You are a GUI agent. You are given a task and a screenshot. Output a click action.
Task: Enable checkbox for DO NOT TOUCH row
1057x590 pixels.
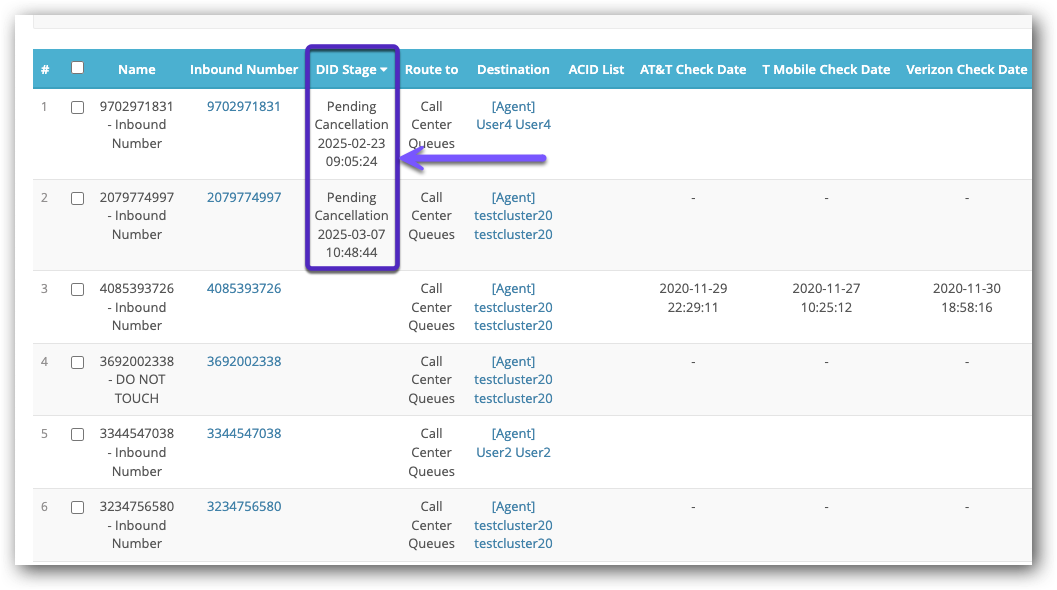pyautogui.click(x=78, y=363)
